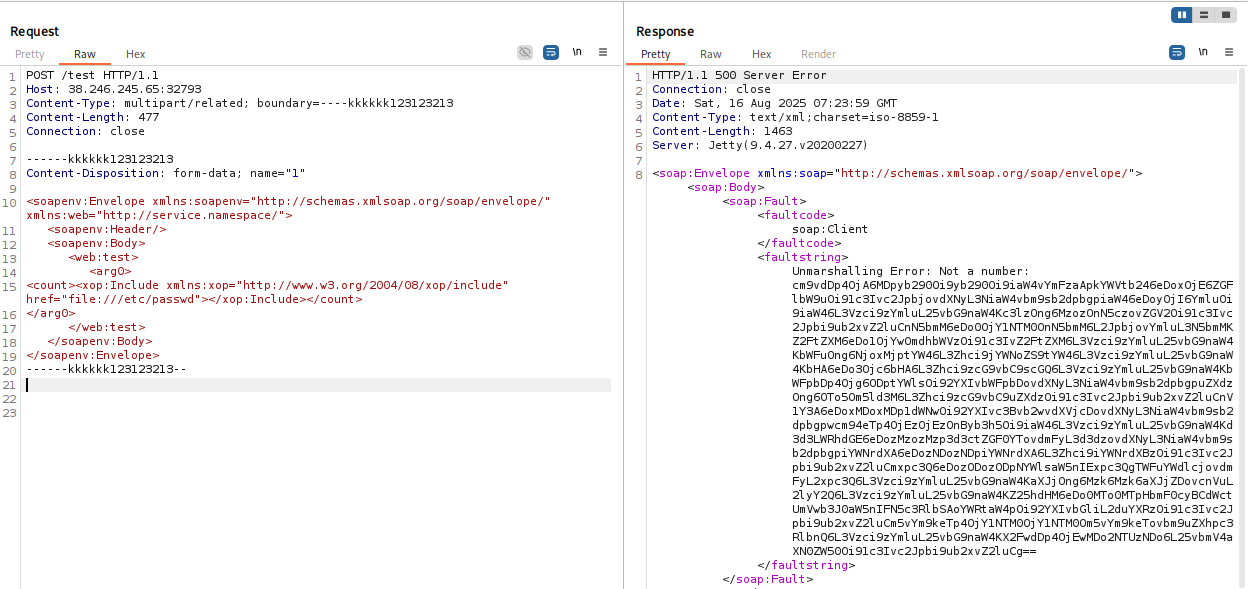Click 'Unmarshalling Error: Not a number:' text
1248x589 pixels.
pyautogui.click(x=910, y=271)
